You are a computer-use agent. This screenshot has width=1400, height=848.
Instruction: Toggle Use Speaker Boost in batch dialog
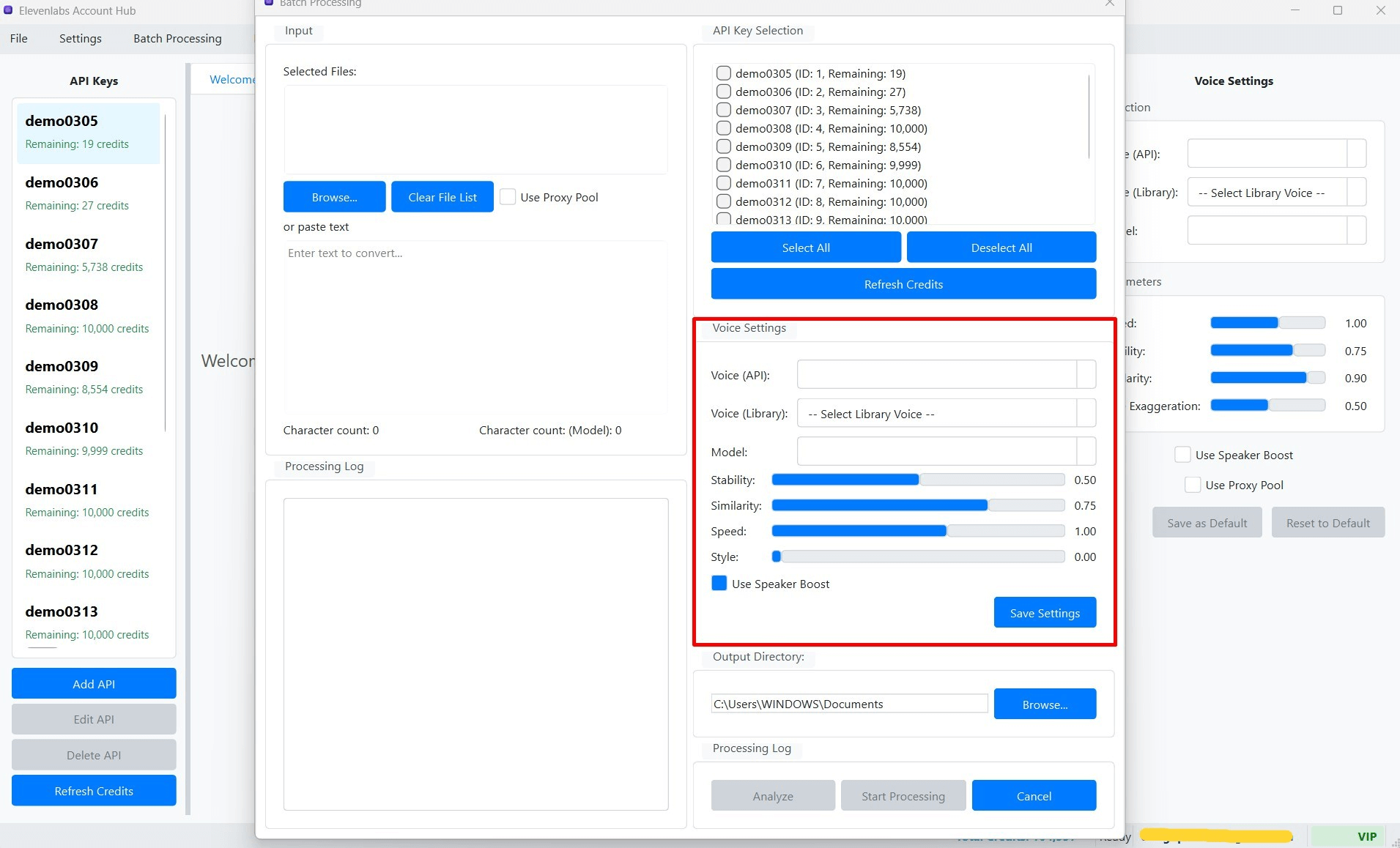(x=719, y=584)
